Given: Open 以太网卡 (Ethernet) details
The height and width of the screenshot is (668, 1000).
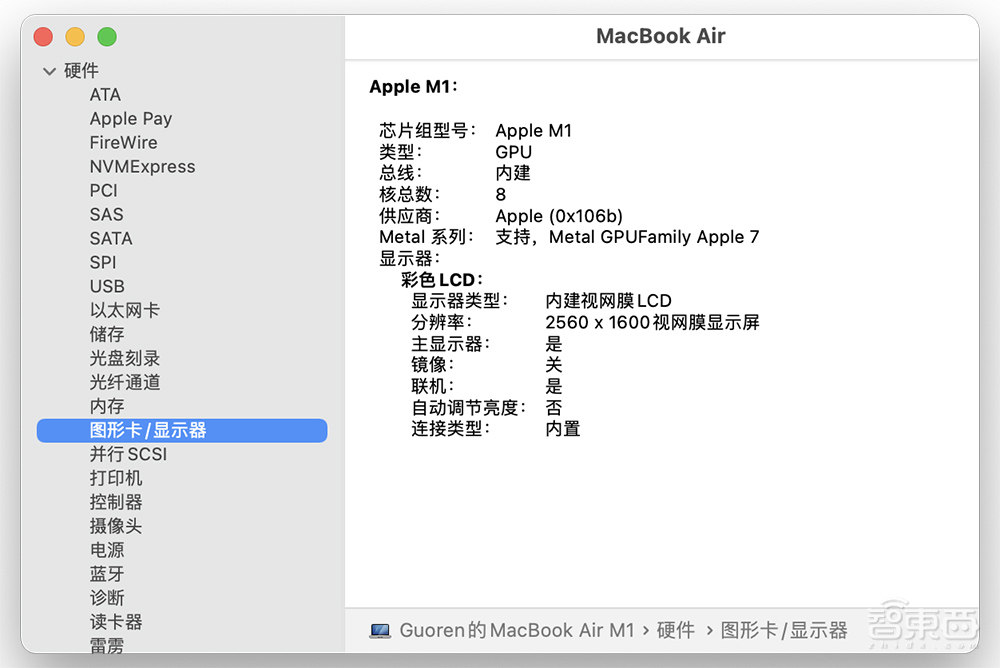Looking at the screenshot, I should [125, 310].
